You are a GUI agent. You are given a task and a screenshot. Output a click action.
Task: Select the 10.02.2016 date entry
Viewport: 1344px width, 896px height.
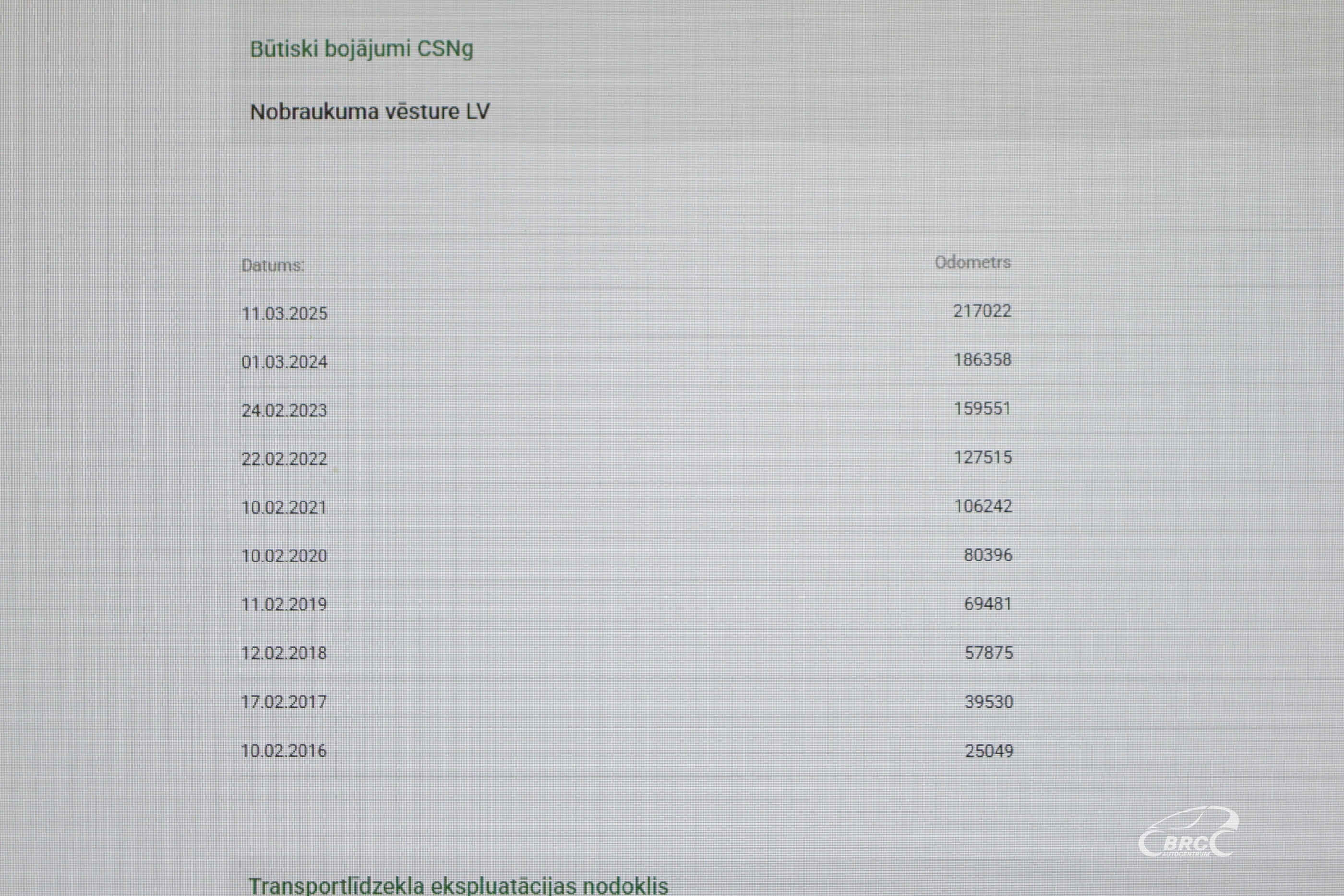coord(284,750)
